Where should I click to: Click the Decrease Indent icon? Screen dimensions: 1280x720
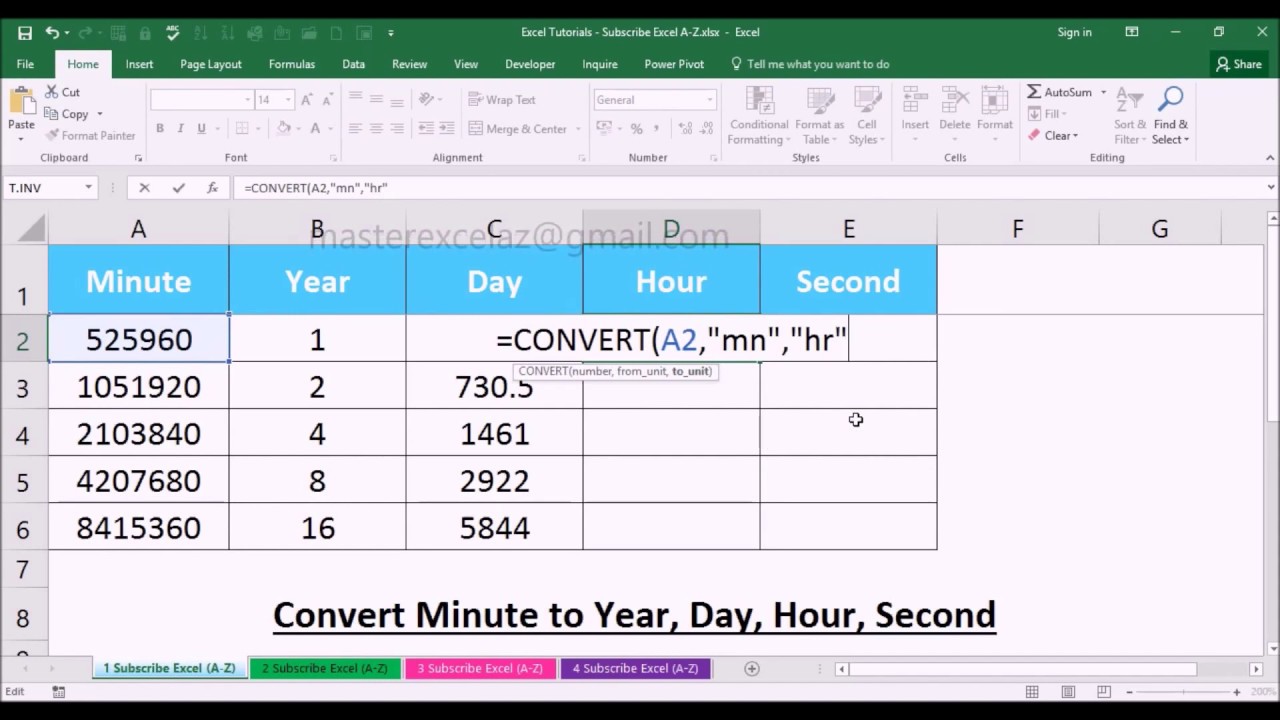pos(427,128)
